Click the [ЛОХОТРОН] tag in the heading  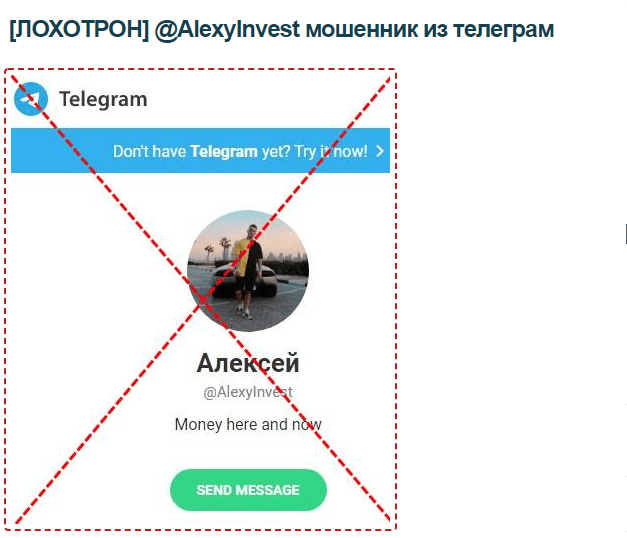tap(79, 29)
